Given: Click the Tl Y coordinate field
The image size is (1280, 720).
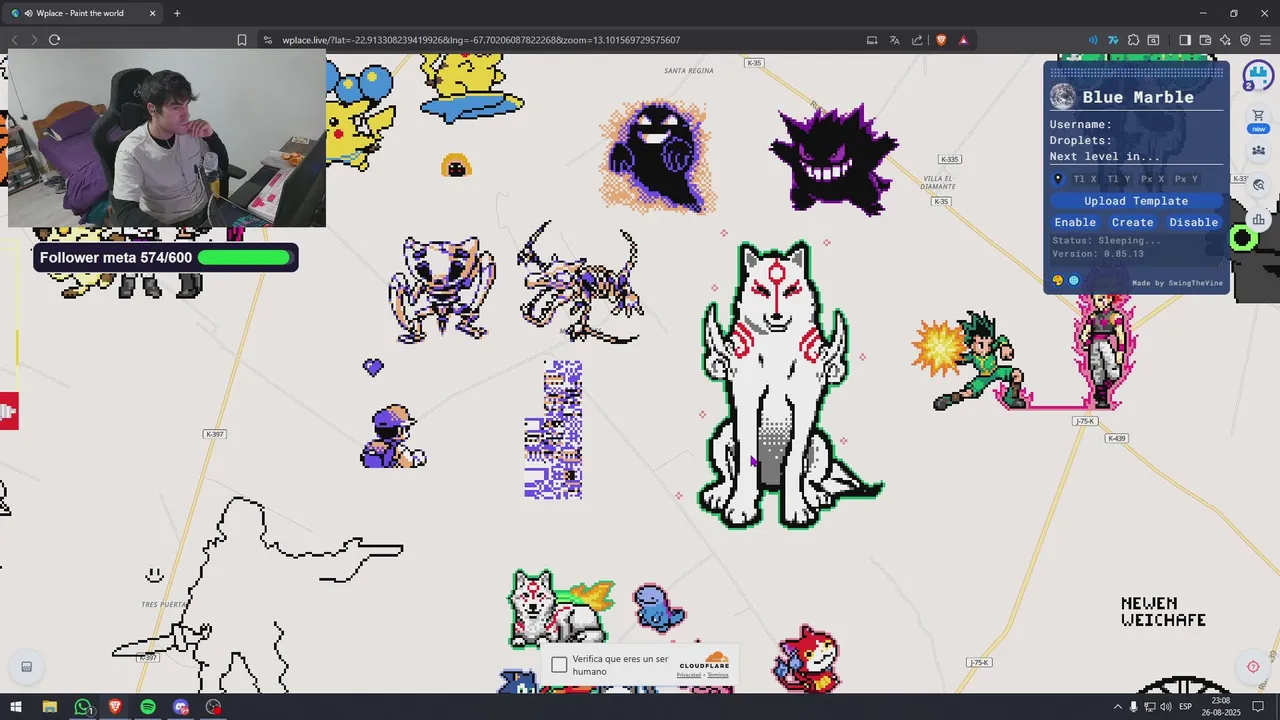Looking at the screenshot, I should tap(1119, 179).
